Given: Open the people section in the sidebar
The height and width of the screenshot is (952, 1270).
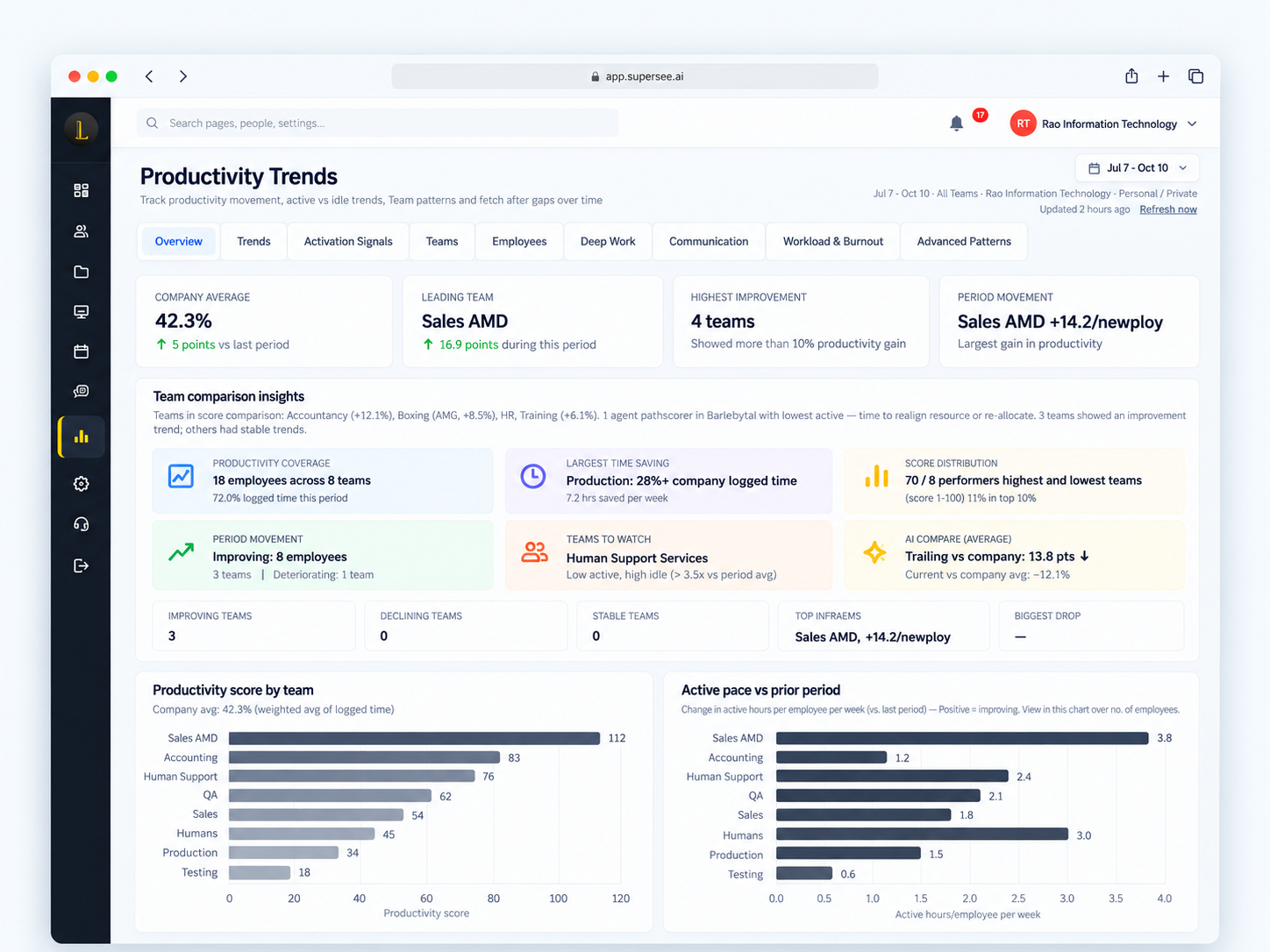Looking at the screenshot, I should point(82,231).
